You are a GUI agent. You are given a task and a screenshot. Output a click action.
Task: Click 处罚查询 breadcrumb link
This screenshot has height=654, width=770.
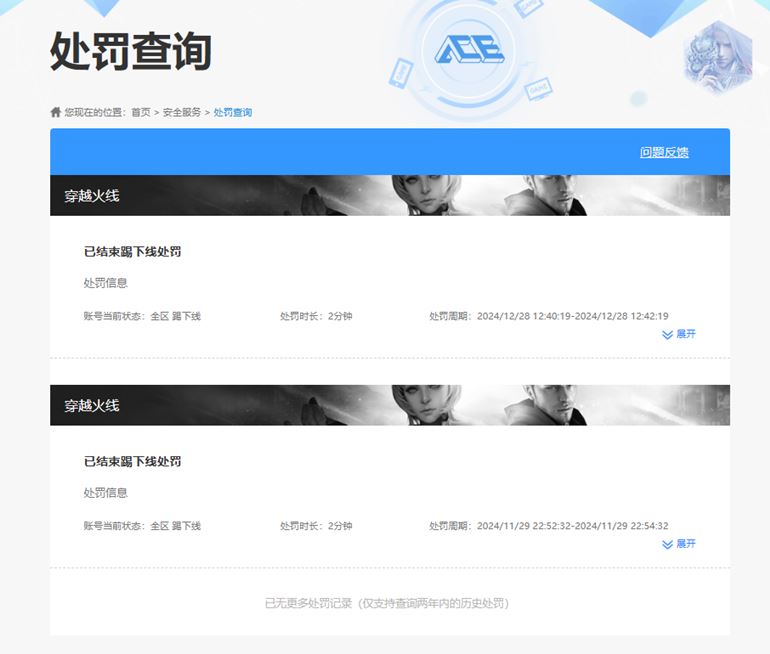233,112
